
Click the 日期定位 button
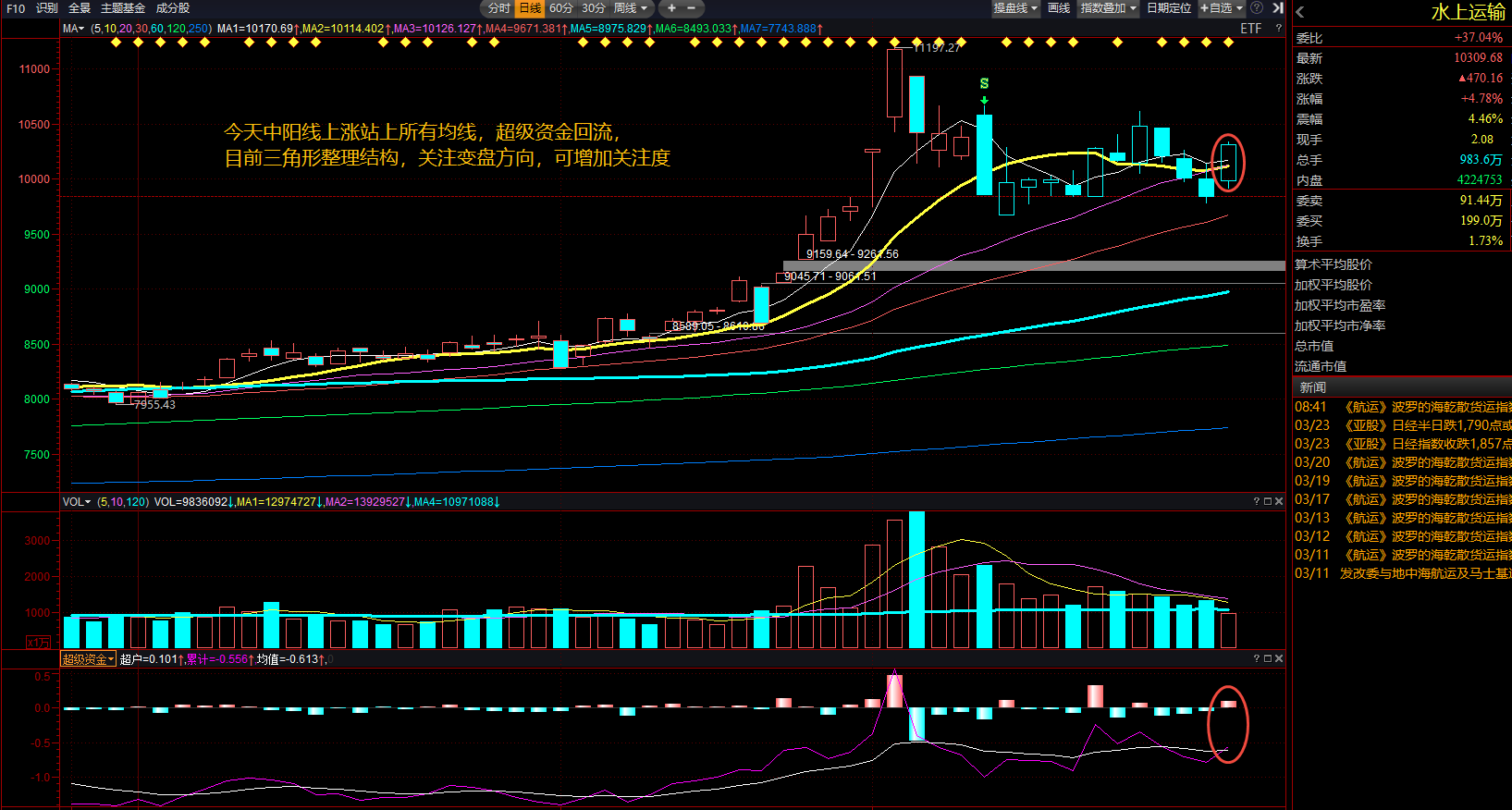(1169, 8)
